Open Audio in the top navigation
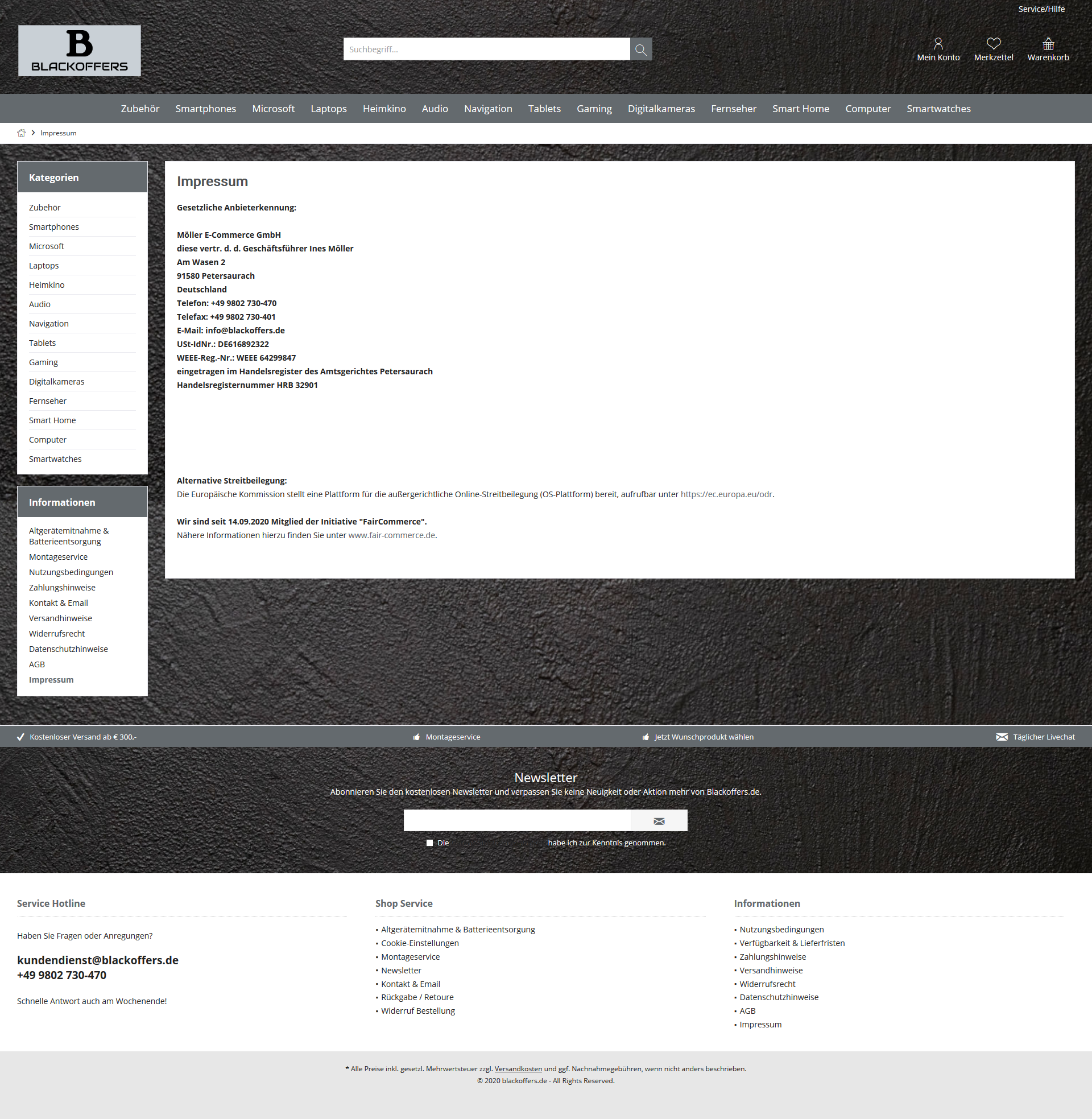1092x1119 pixels. 435,109
